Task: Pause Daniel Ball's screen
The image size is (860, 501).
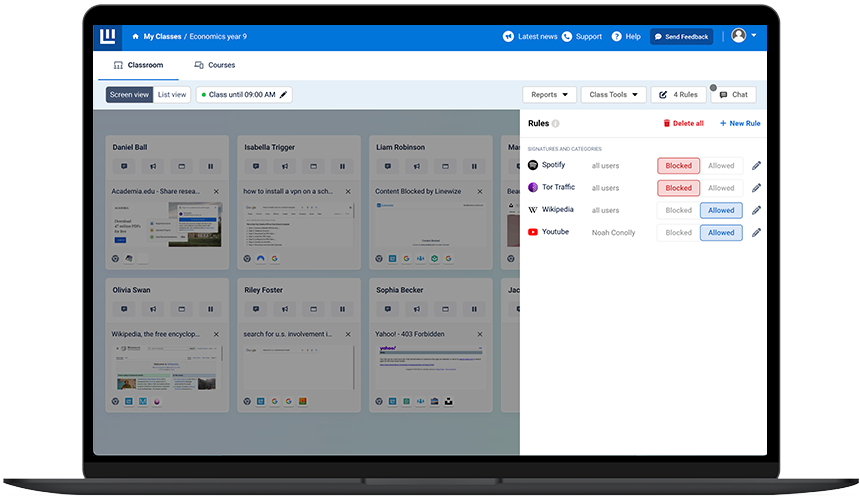Action: pos(211,166)
